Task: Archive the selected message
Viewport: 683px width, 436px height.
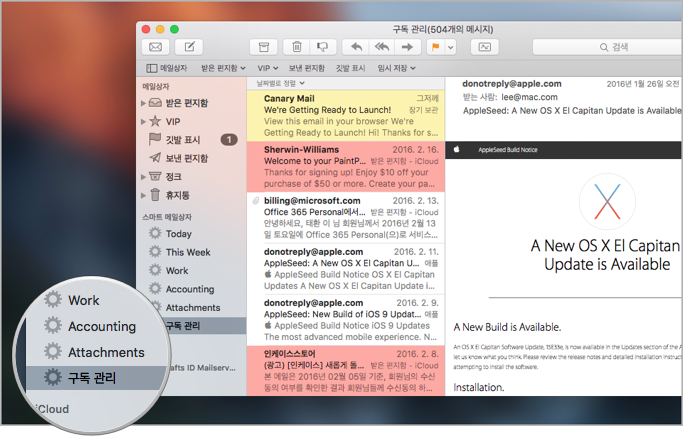Action: (x=264, y=47)
